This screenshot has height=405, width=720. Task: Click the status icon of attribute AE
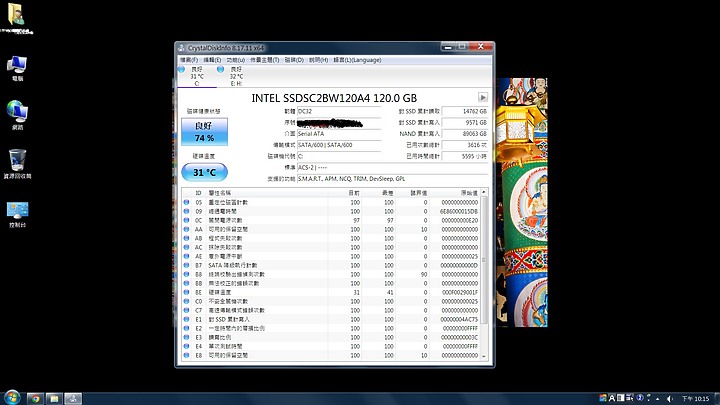tap(186, 256)
